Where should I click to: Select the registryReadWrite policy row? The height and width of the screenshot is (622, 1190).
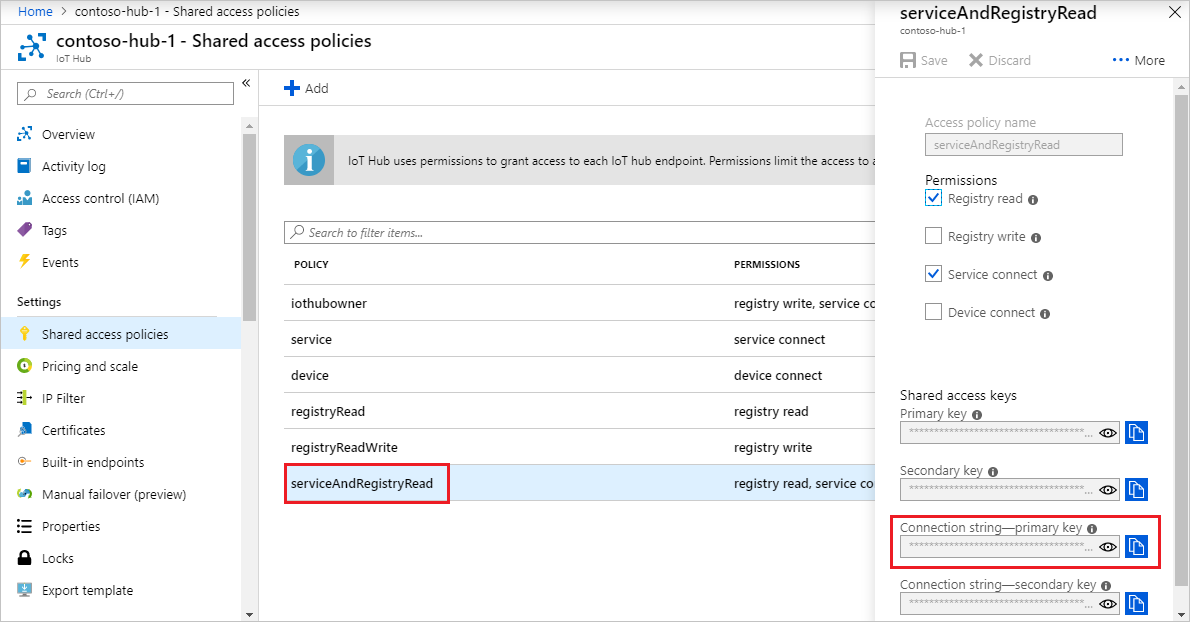click(579, 448)
